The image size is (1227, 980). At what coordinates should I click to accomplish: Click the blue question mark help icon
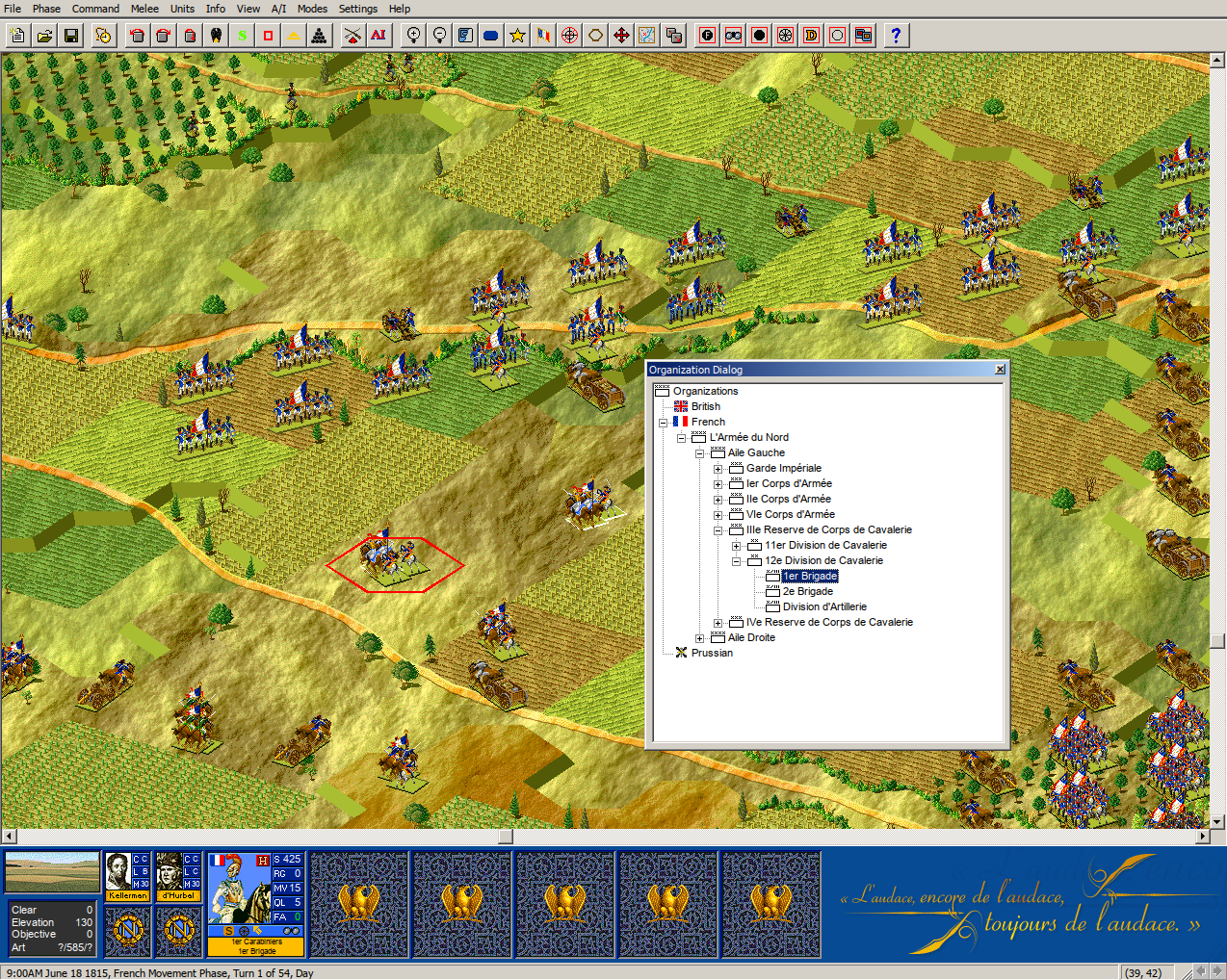pos(896,36)
